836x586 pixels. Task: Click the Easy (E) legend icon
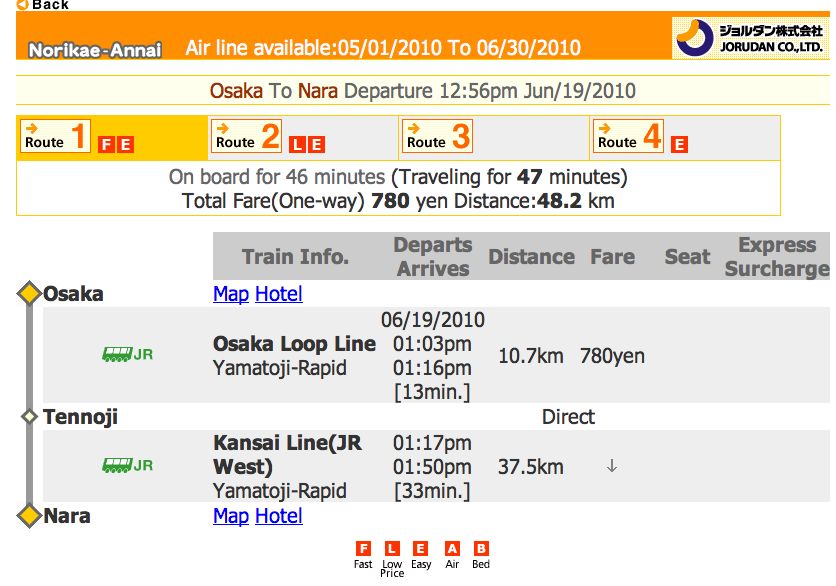pyautogui.click(x=420, y=549)
